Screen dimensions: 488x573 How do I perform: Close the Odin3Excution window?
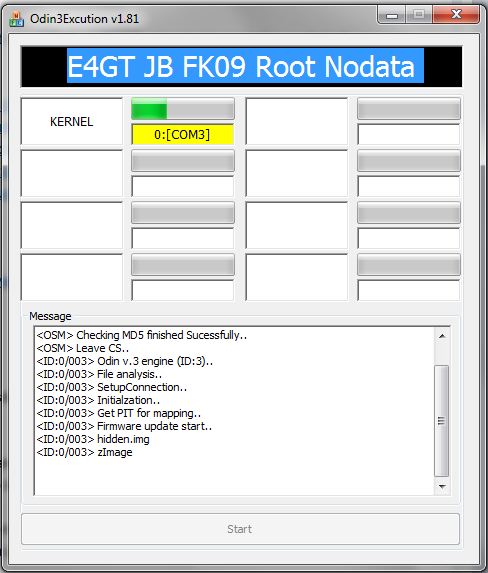(x=456, y=15)
